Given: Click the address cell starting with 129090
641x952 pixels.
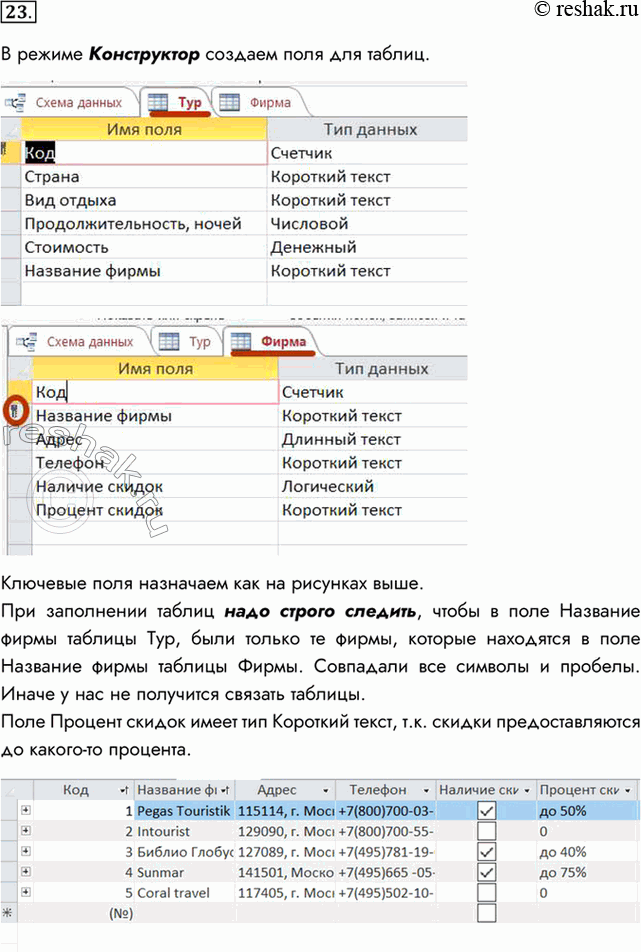Looking at the screenshot, I should pyautogui.click(x=285, y=831).
